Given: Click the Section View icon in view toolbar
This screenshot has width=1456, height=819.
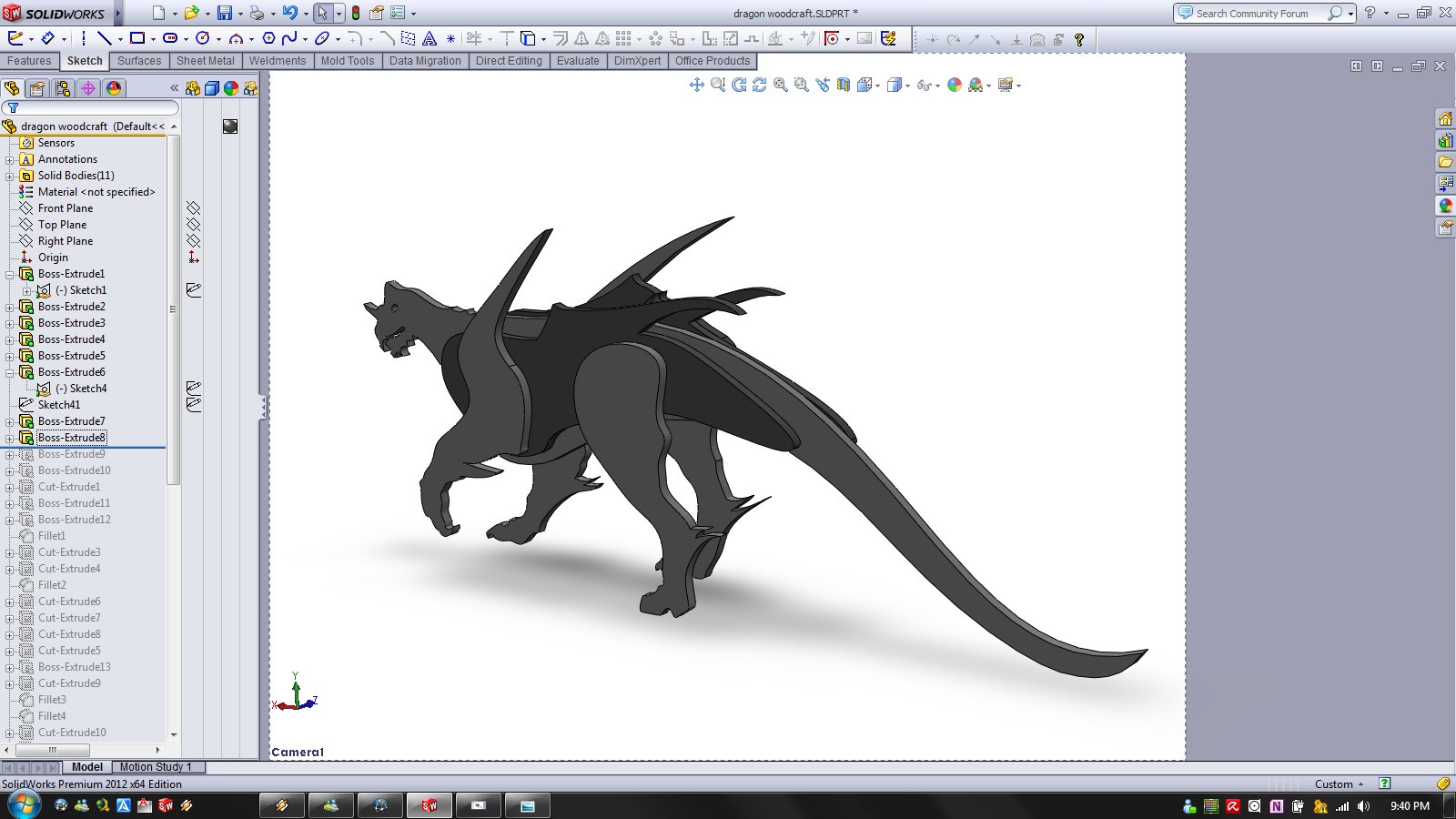Looking at the screenshot, I should pyautogui.click(x=843, y=85).
